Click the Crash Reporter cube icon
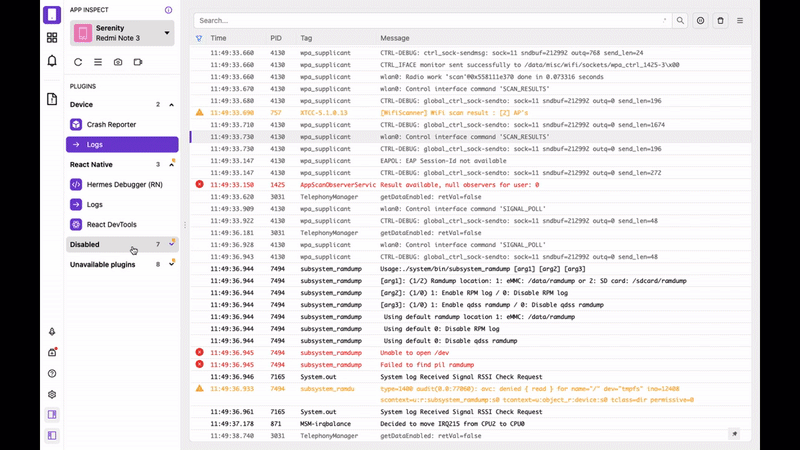Screen dimensions: 800x450 76,124
